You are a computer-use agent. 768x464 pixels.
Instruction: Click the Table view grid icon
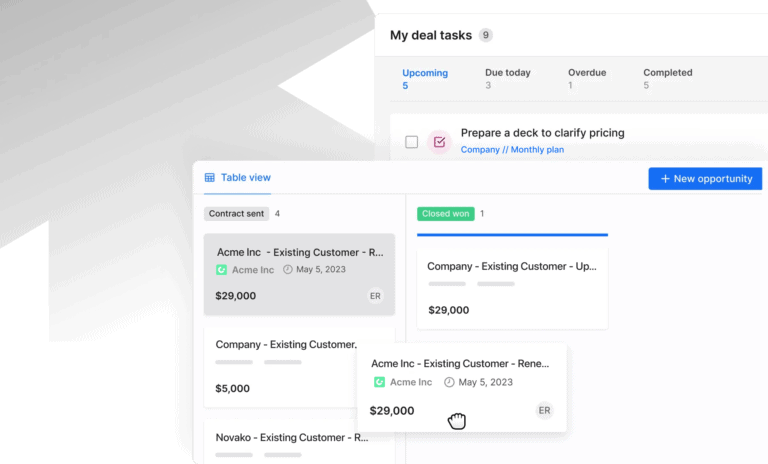[210, 177]
